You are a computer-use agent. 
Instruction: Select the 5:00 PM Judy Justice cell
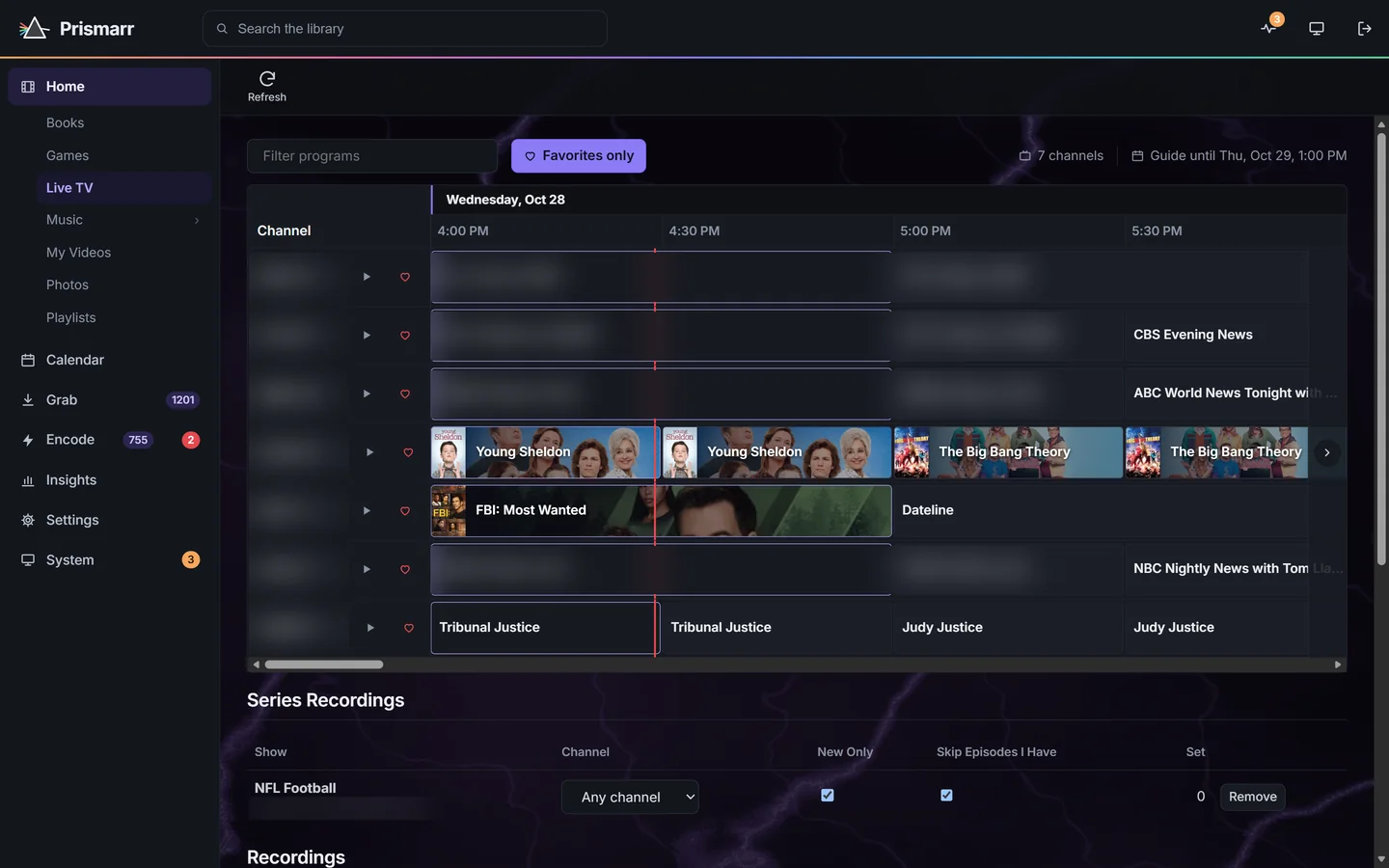coord(1008,628)
